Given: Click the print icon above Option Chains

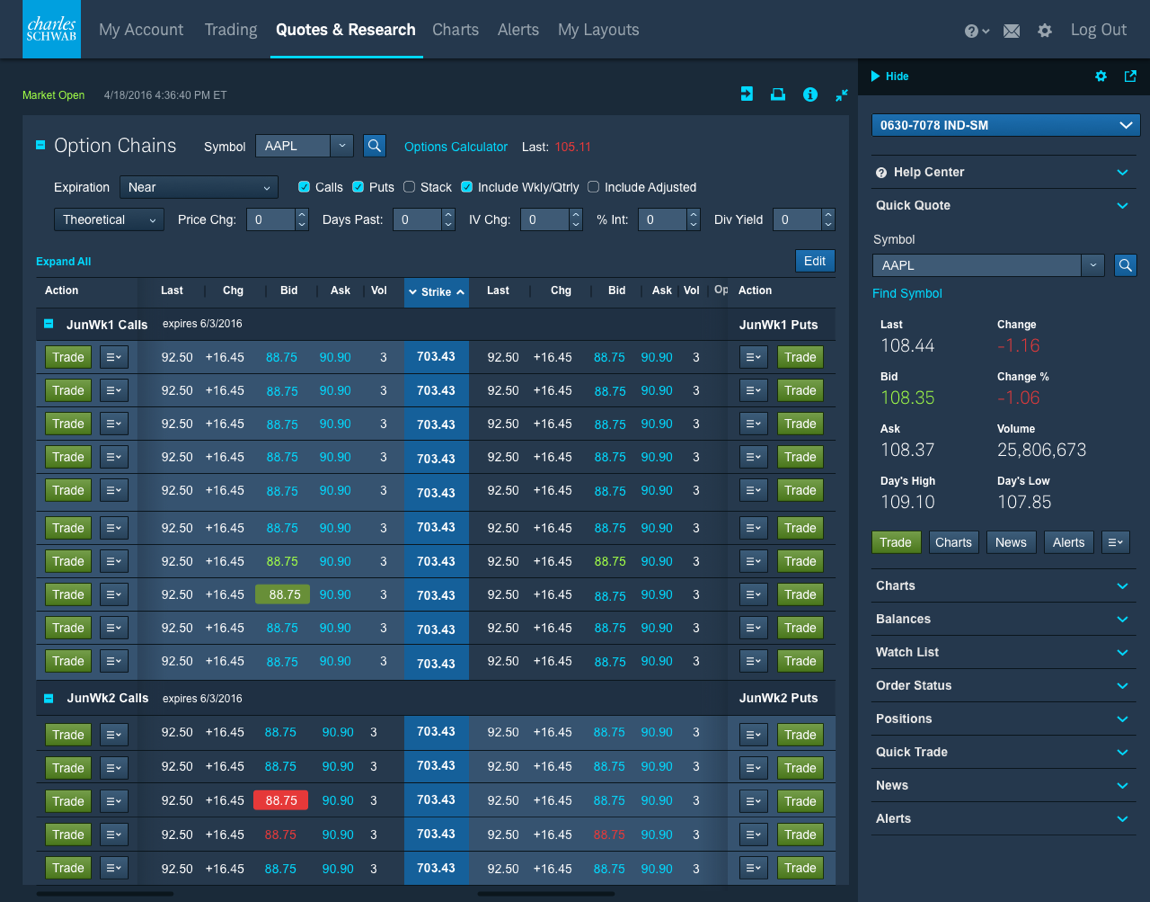Looking at the screenshot, I should coord(777,94).
